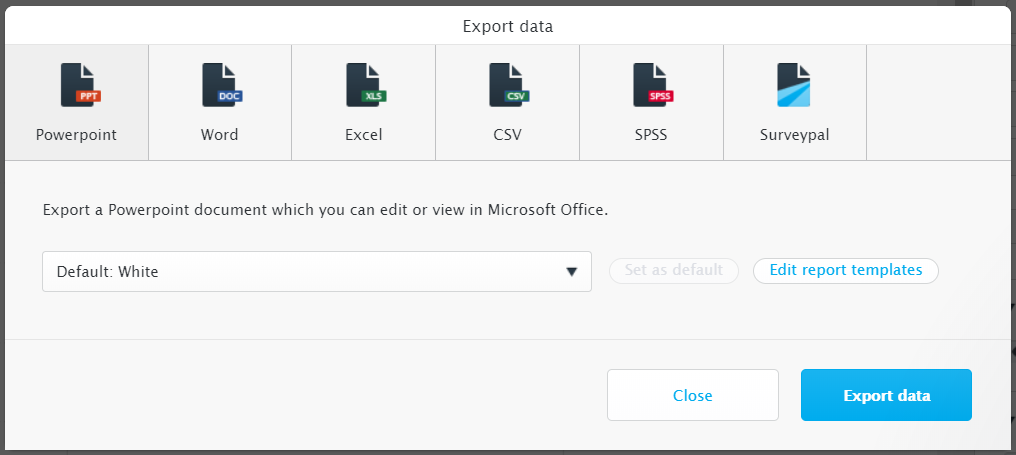The width and height of the screenshot is (1016, 455).
Task: Switch to the Word tab label
Action: pos(220,135)
